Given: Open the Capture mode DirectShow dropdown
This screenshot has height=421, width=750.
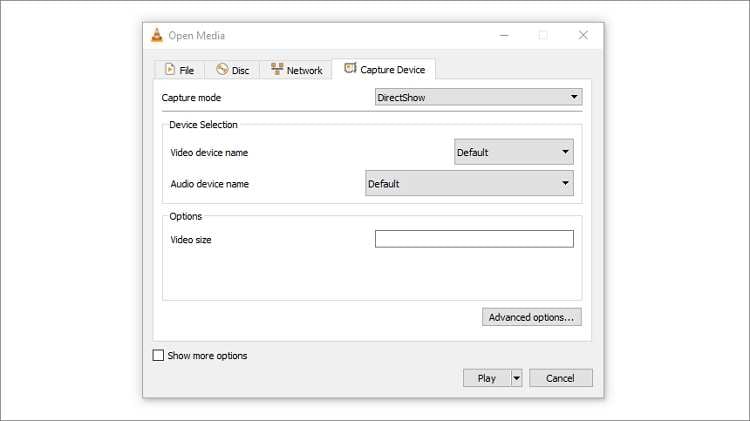Looking at the screenshot, I should (x=478, y=97).
